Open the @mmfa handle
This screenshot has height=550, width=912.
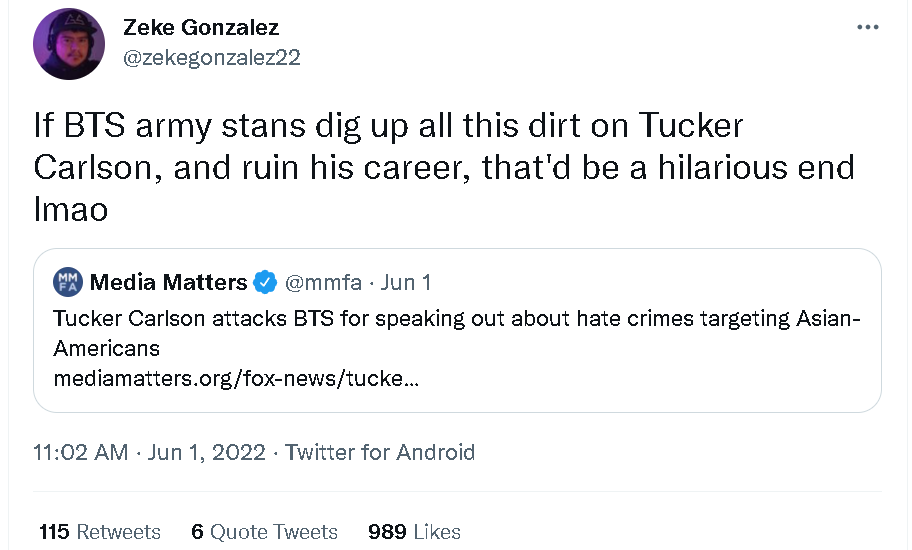click(323, 282)
